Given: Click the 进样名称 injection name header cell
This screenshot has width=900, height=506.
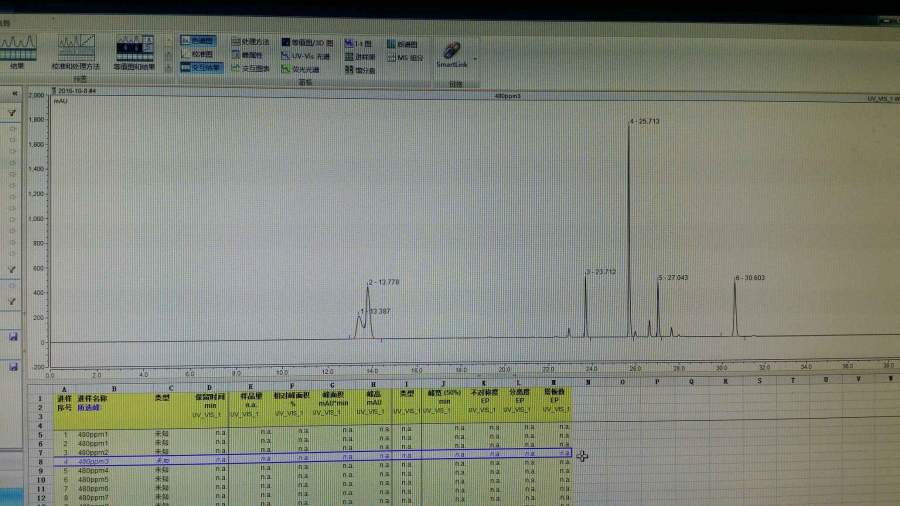Looking at the screenshot, I should [x=92, y=398].
